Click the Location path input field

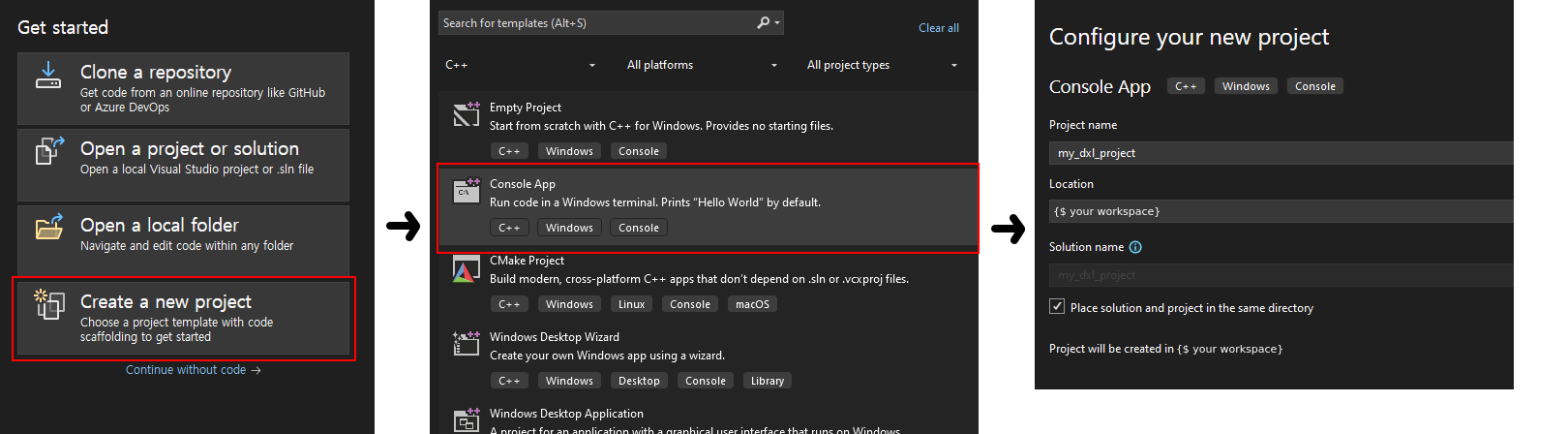click(1280, 211)
